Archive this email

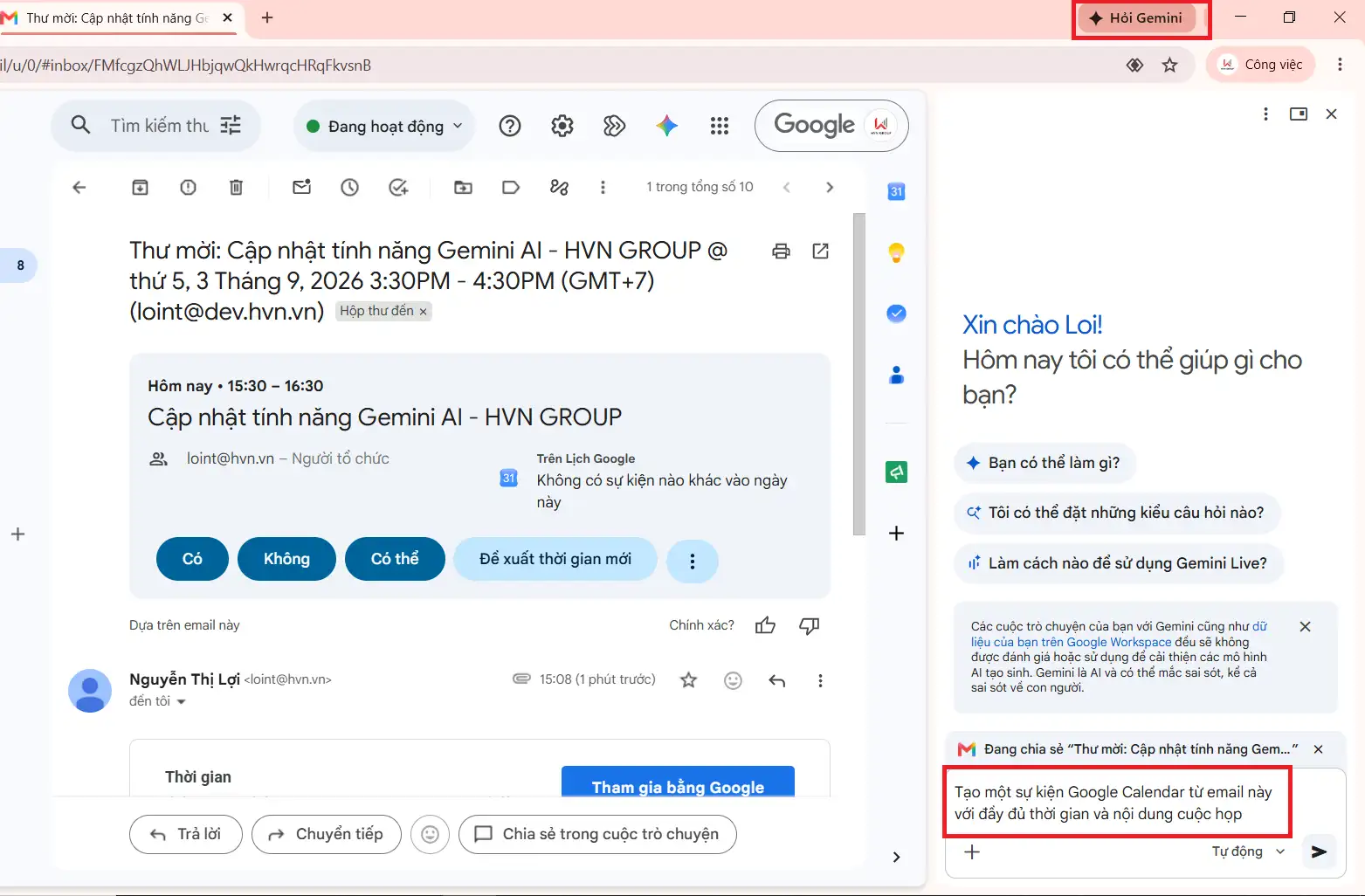tap(140, 187)
